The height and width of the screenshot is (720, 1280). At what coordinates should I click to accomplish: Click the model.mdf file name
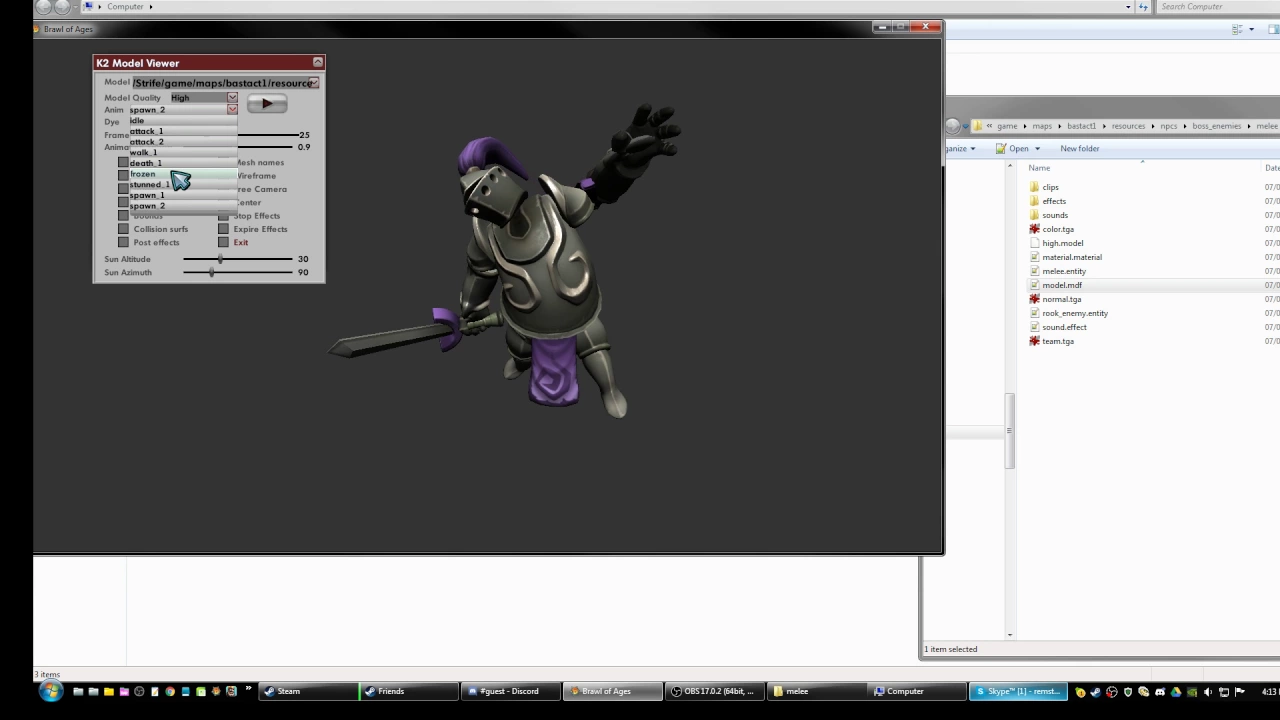coord(1062,285)
